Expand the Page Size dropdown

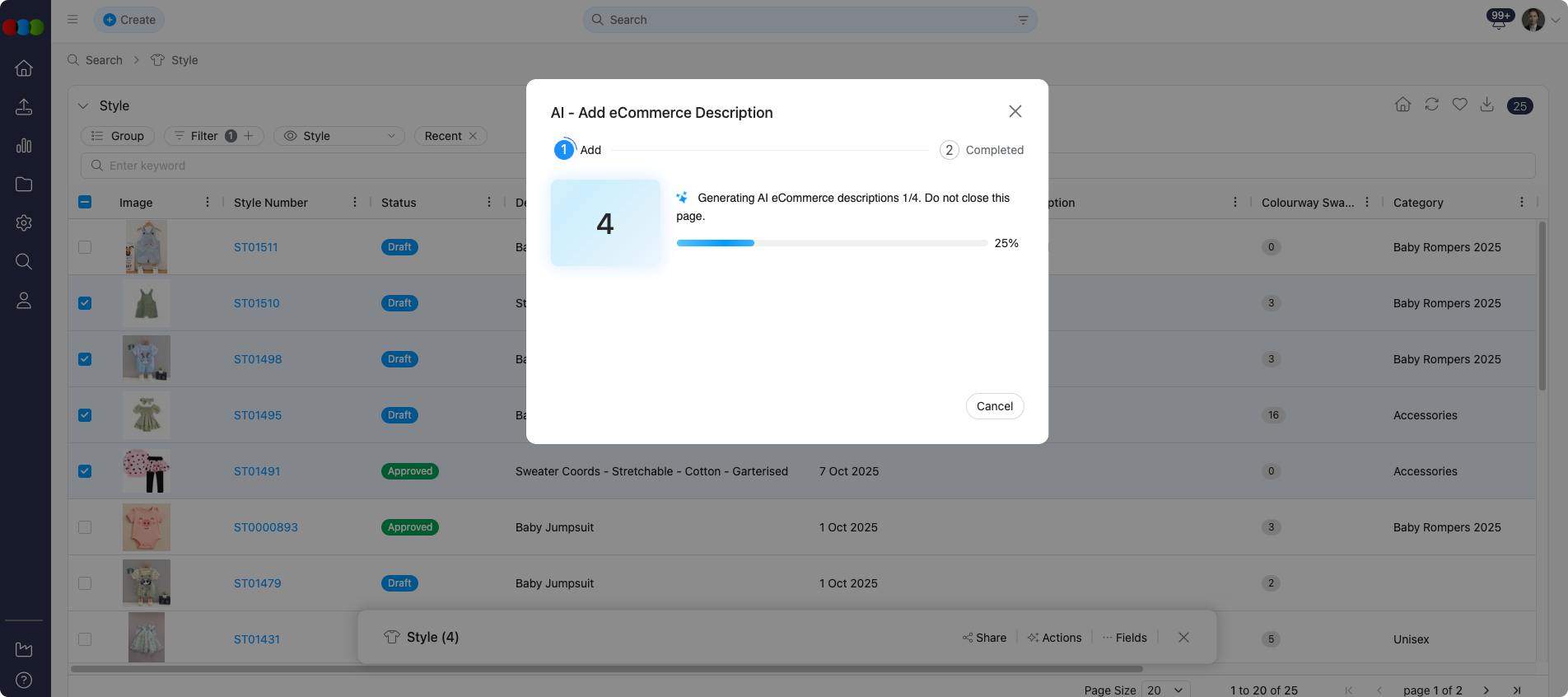1165,690
